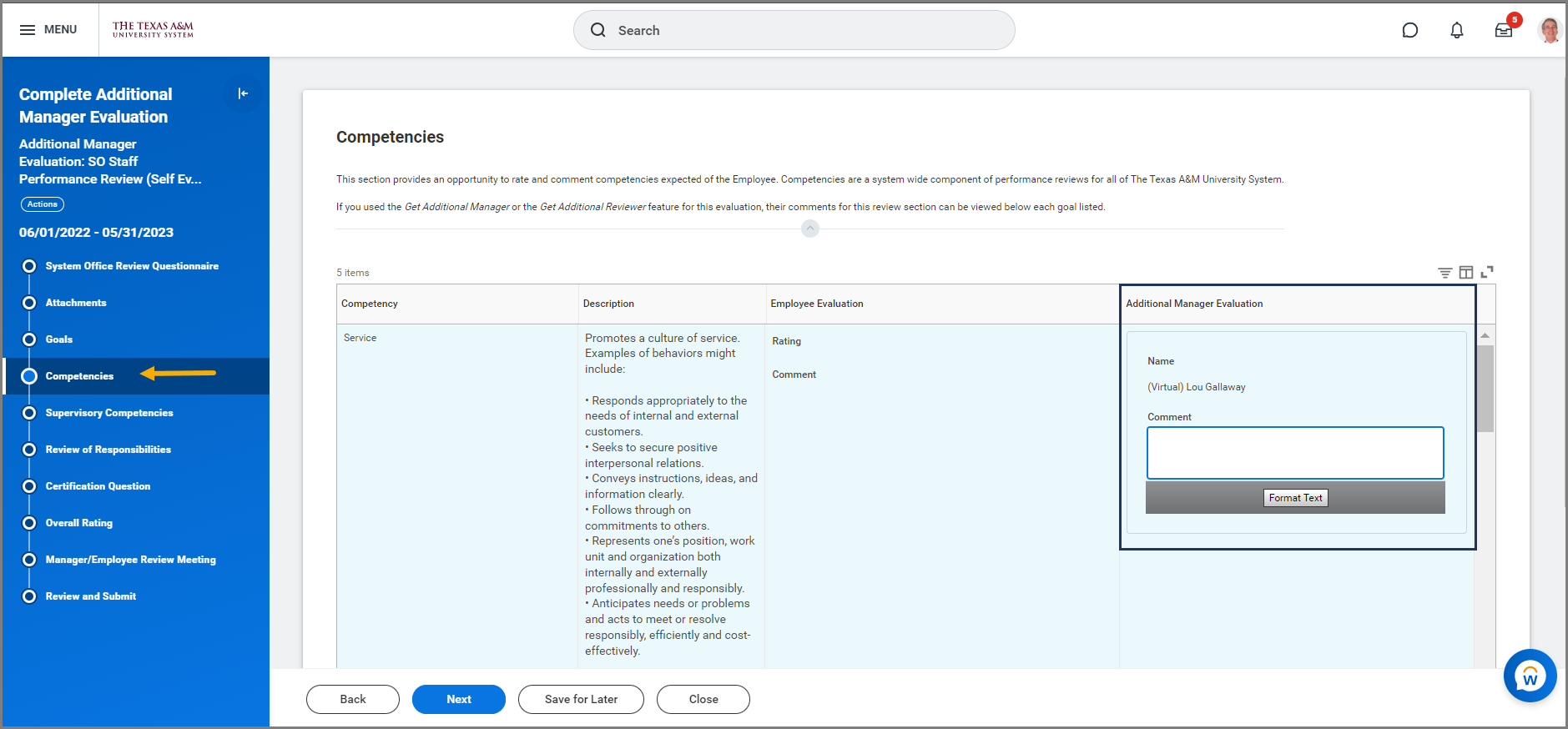Open the chat bubble icon
The width and height of the screenshot is (1568, 729).
click(x=1409, y=31)
